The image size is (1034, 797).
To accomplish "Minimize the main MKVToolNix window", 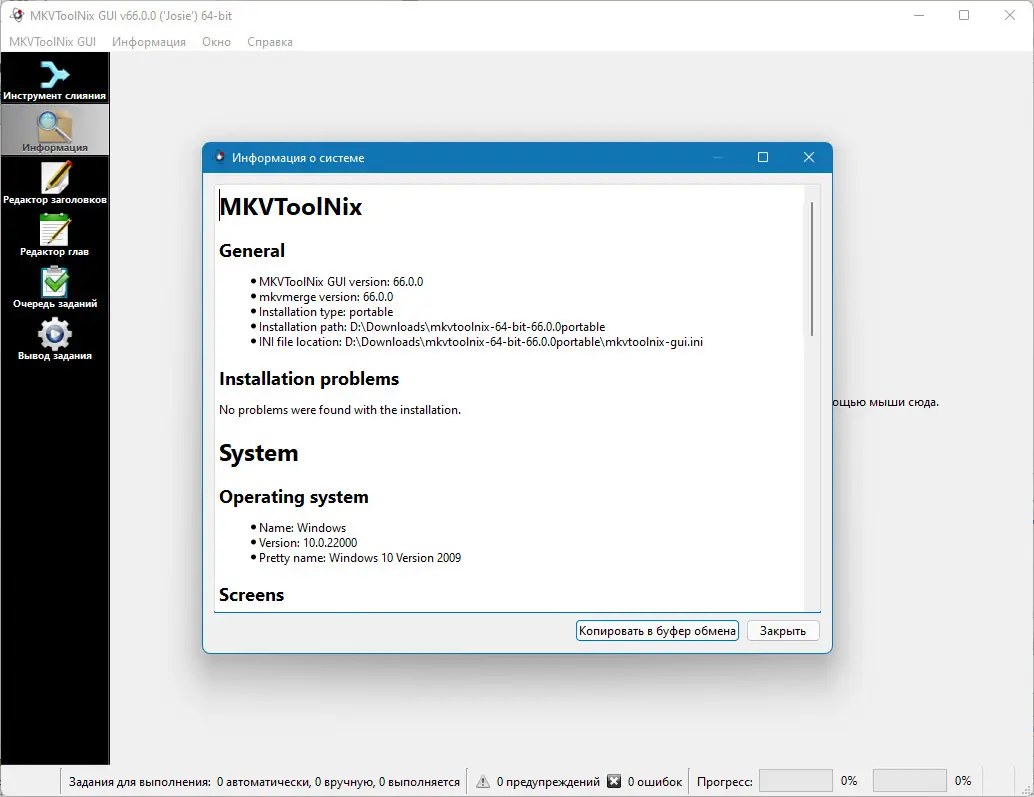I will pyautogui.click(x=919, y=15).
